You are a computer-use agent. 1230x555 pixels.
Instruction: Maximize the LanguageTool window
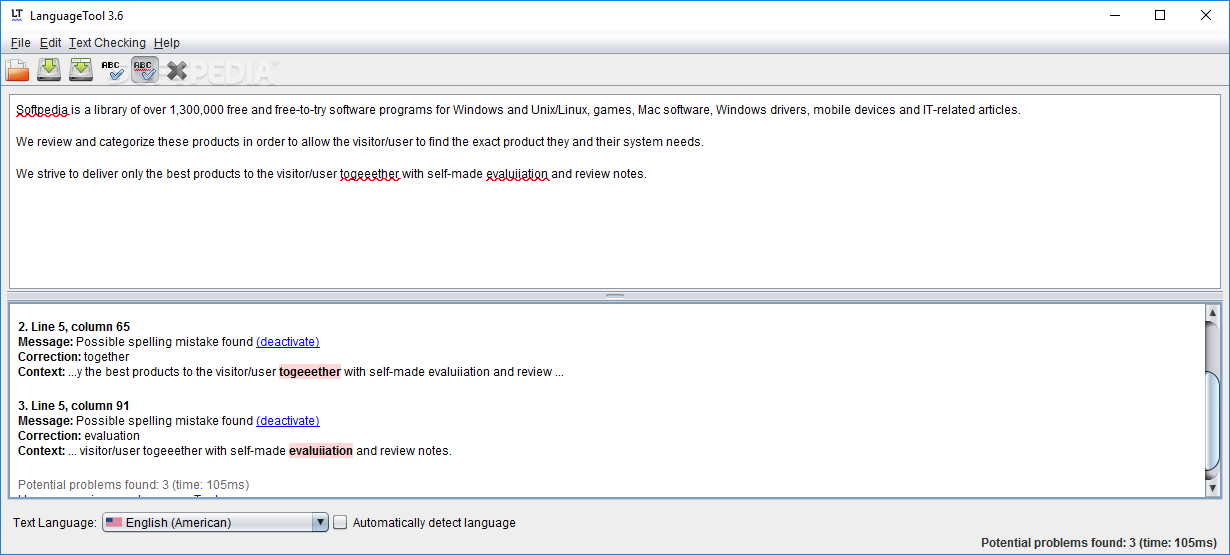coord(1160,15)
